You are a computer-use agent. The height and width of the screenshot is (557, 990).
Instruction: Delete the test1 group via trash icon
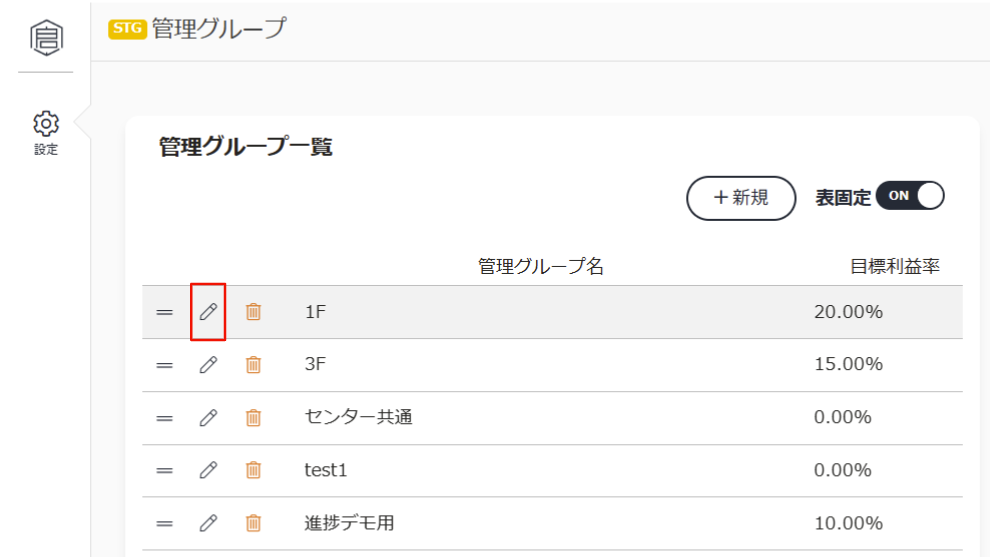click(253, 470)
